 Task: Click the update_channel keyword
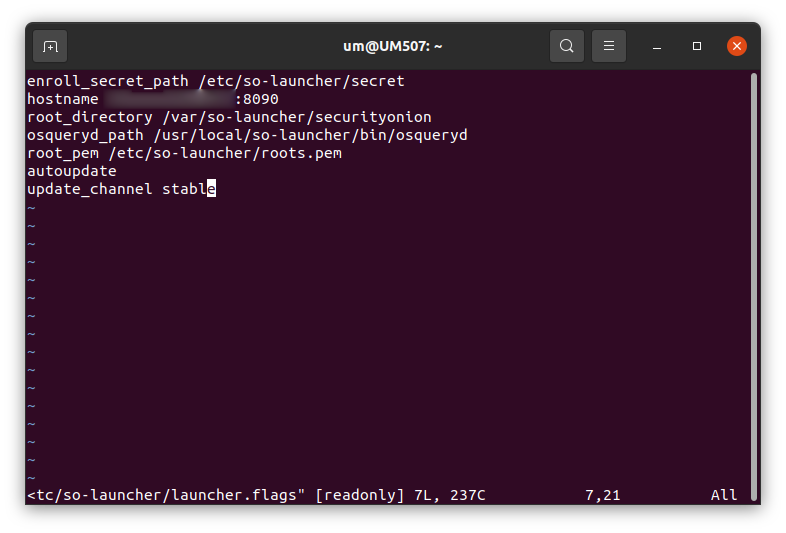pos(90,189)
